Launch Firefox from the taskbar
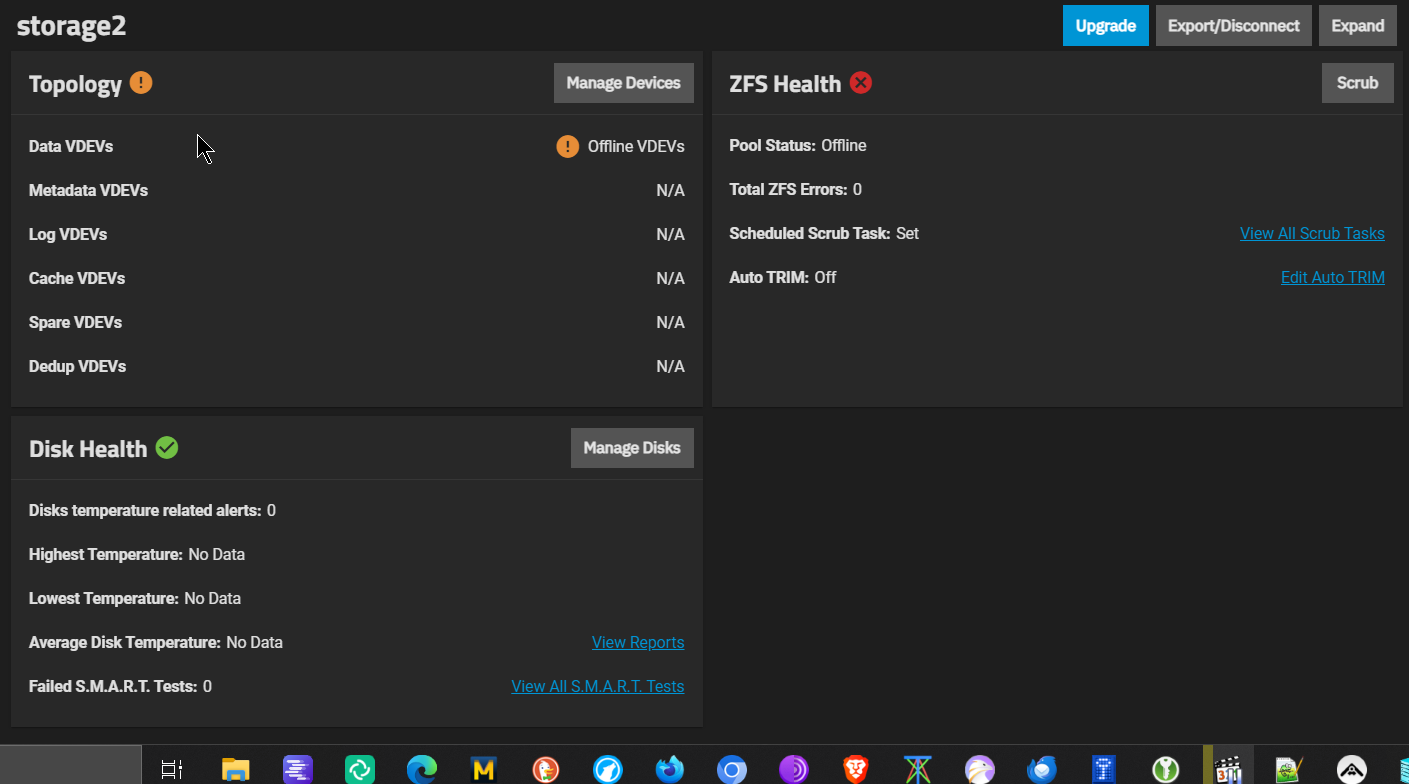The image size is (1409, 784). pos(670,769)
